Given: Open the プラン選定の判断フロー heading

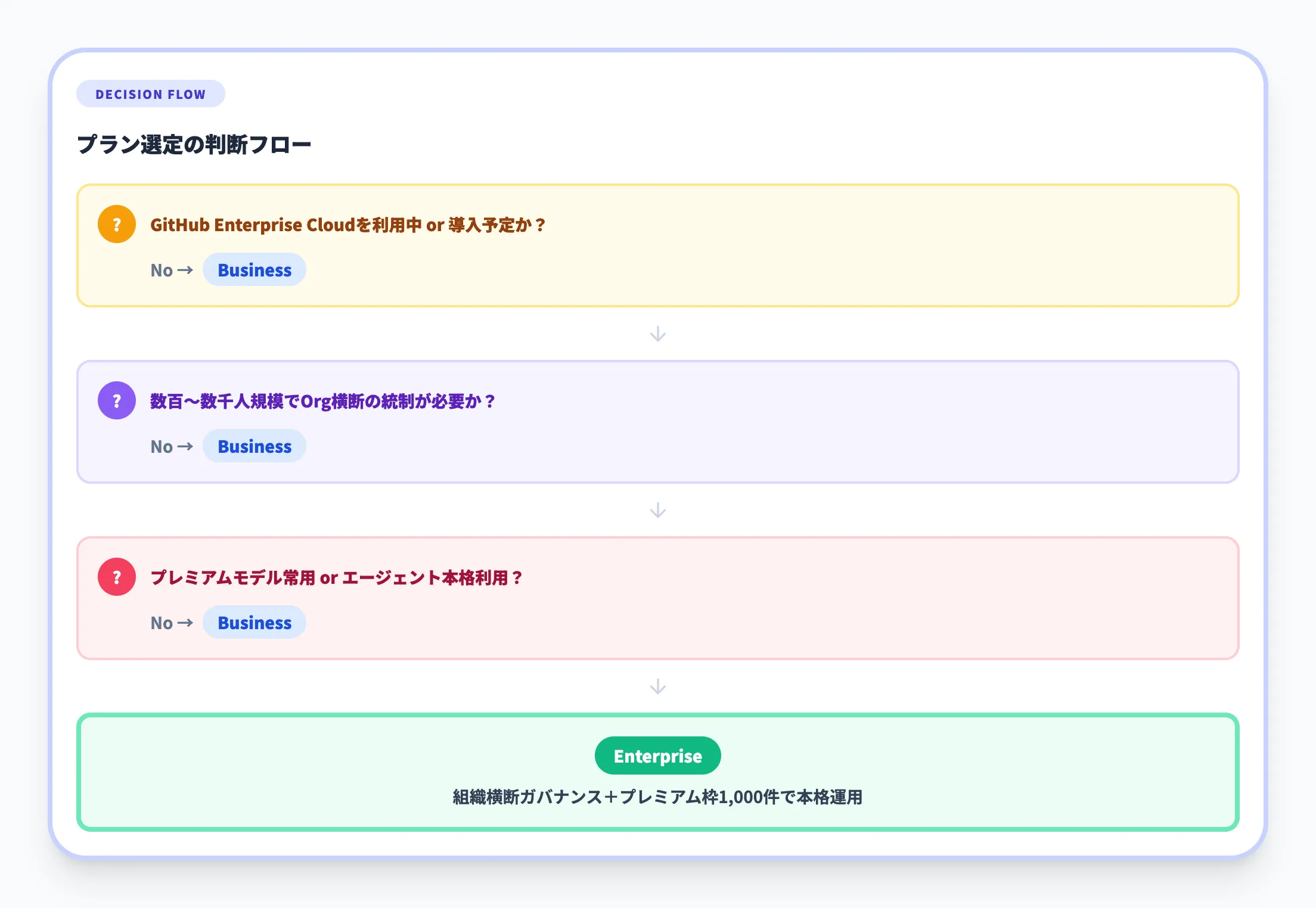Looking at the screenshot, I should (195, 143).
